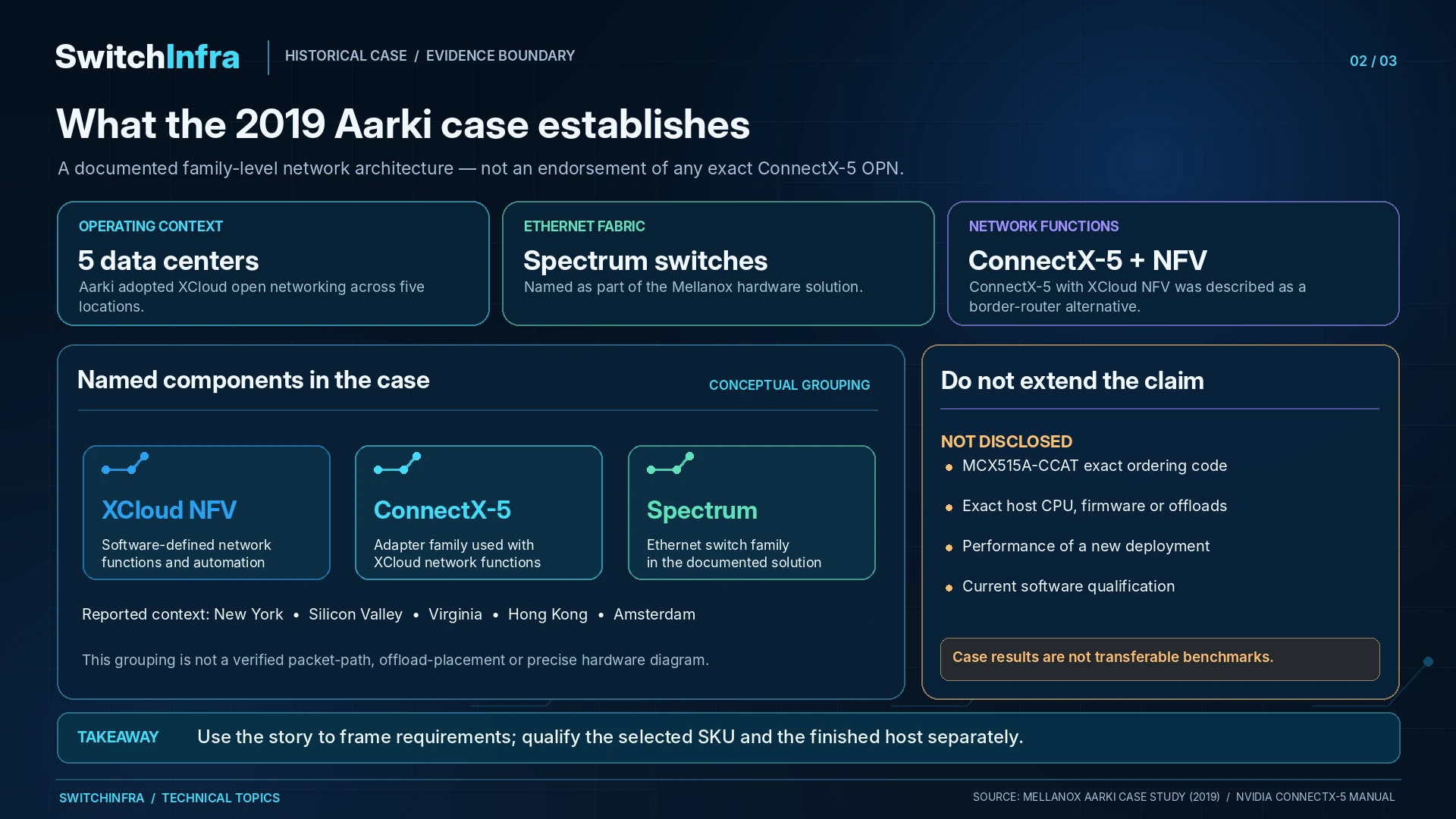
Task: Click Silicon Valley in reported context
Action: [356, 614]
